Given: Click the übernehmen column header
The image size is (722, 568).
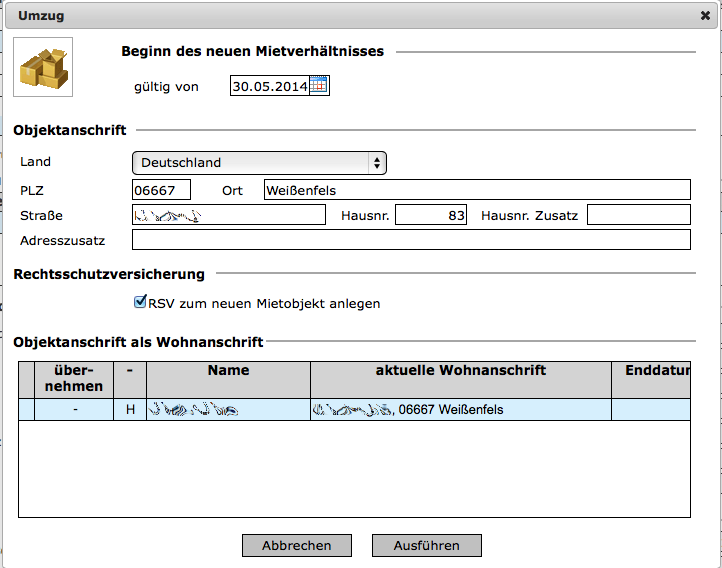Looking at the screenshot, I should [x=75, y=378].
